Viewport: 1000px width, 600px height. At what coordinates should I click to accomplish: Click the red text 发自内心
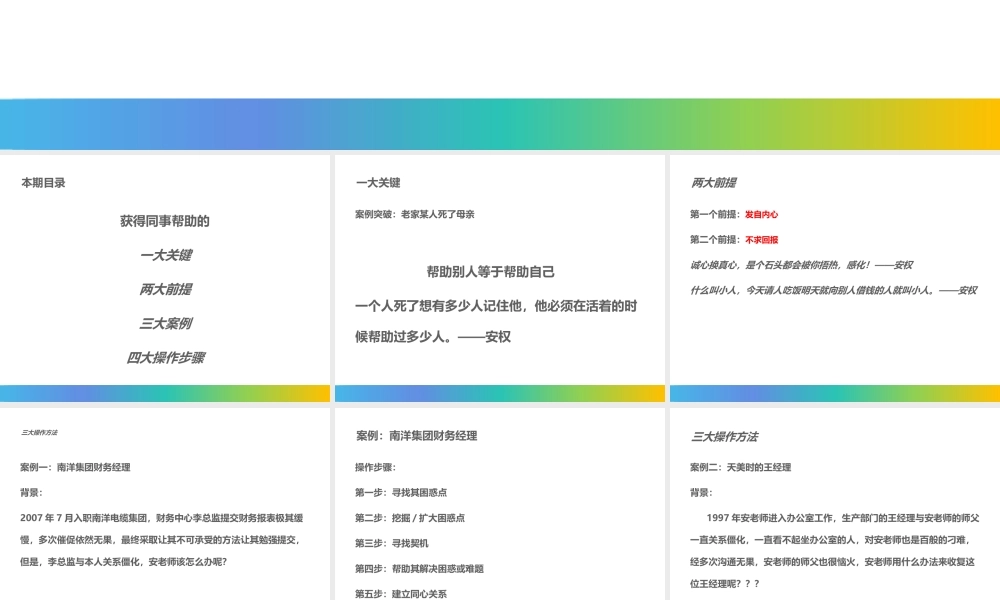[761, 214]
